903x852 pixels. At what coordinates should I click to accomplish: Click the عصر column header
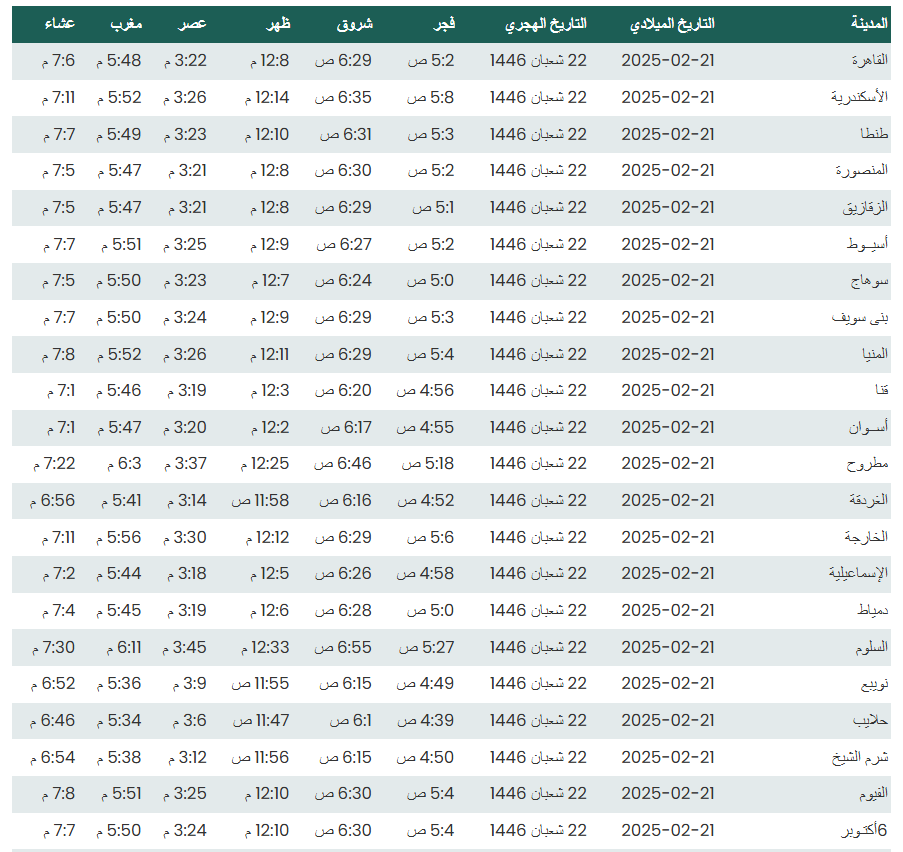click(x=192, y=24)
